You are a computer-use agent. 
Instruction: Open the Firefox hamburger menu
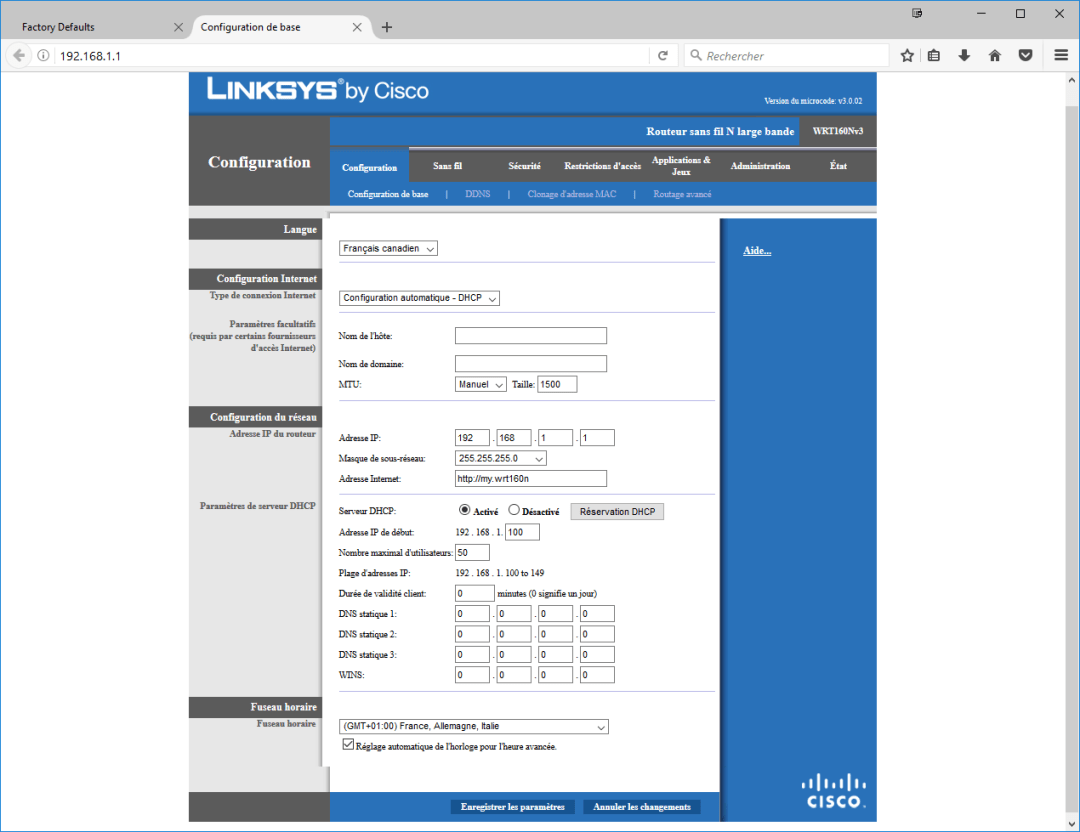point(1061,56)
